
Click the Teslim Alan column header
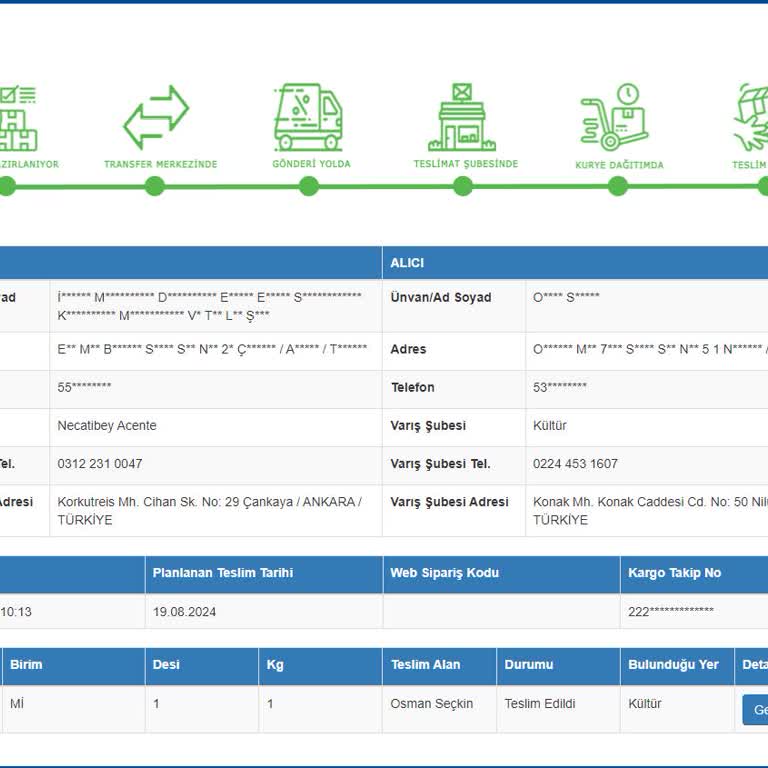click(439, 665)
